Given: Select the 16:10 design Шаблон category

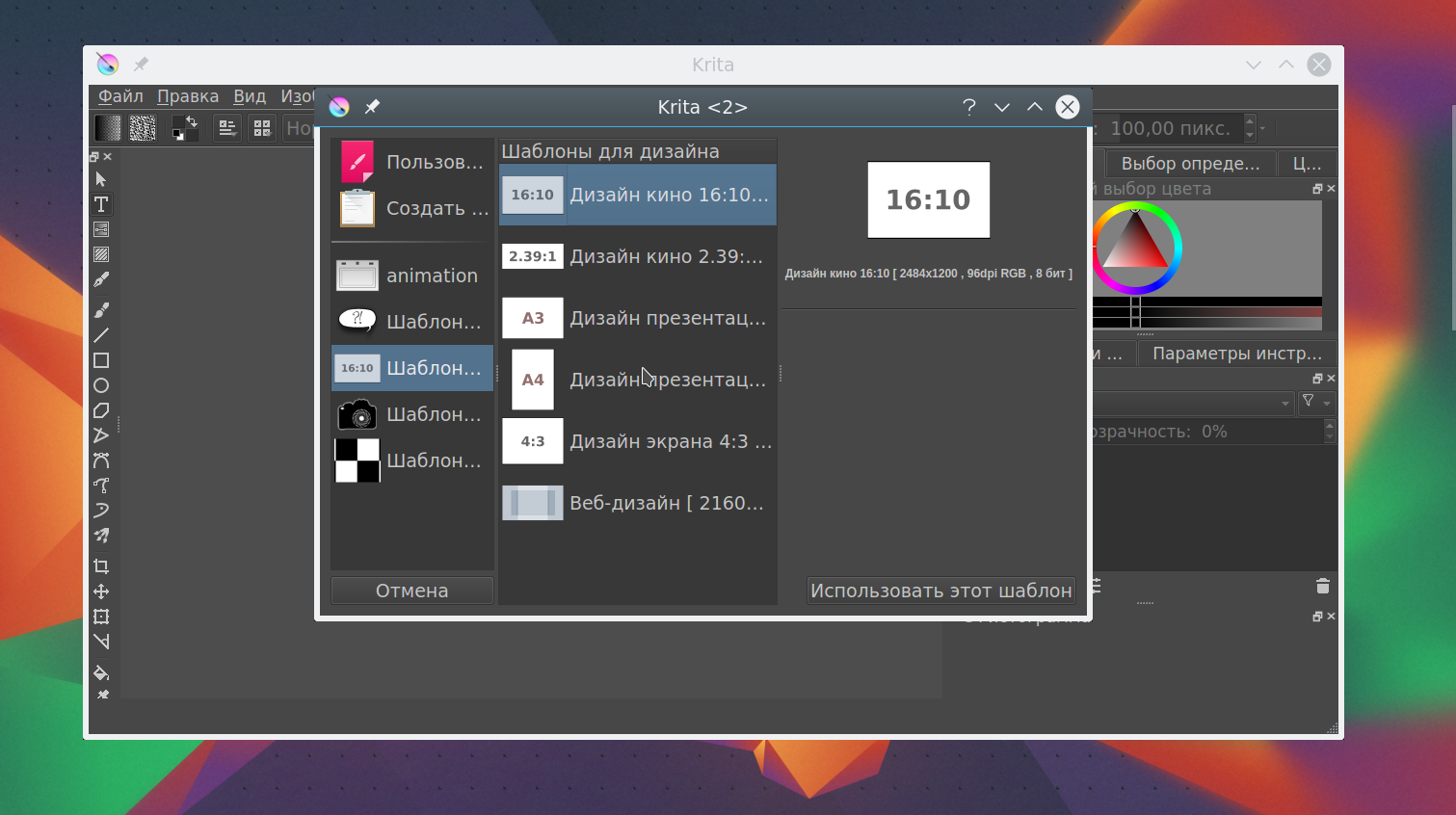Looking at the screenshot, I should click(x=412, y=368).
